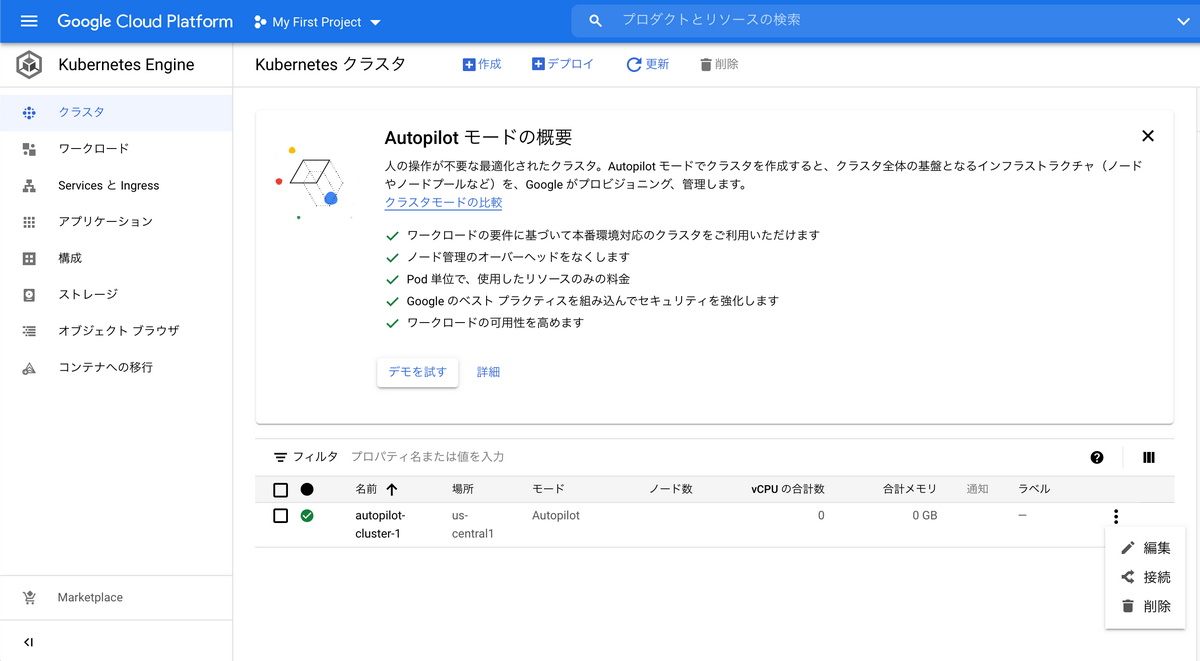Click the green status check for autopilot-cluster-1
1200x661 pixels.
pyautogui.click(x=307, y=516)
